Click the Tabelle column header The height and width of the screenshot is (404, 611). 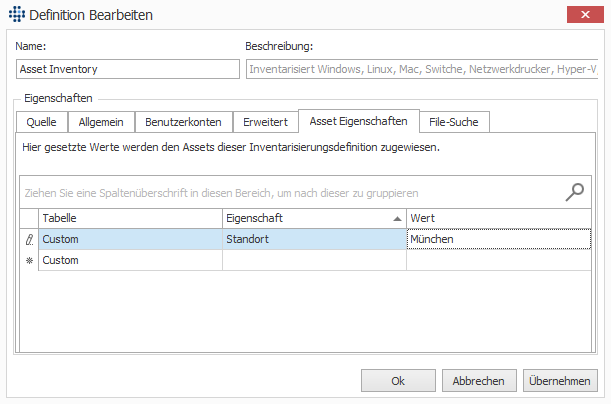pos(130,218)
